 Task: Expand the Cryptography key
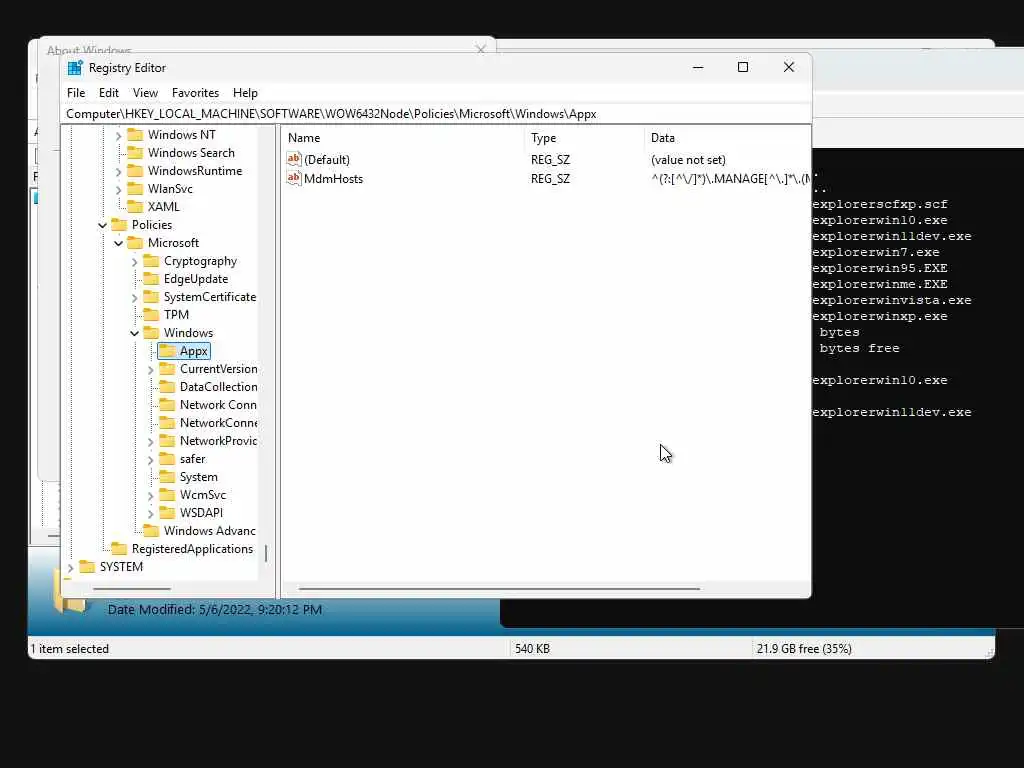coord(135,262)
